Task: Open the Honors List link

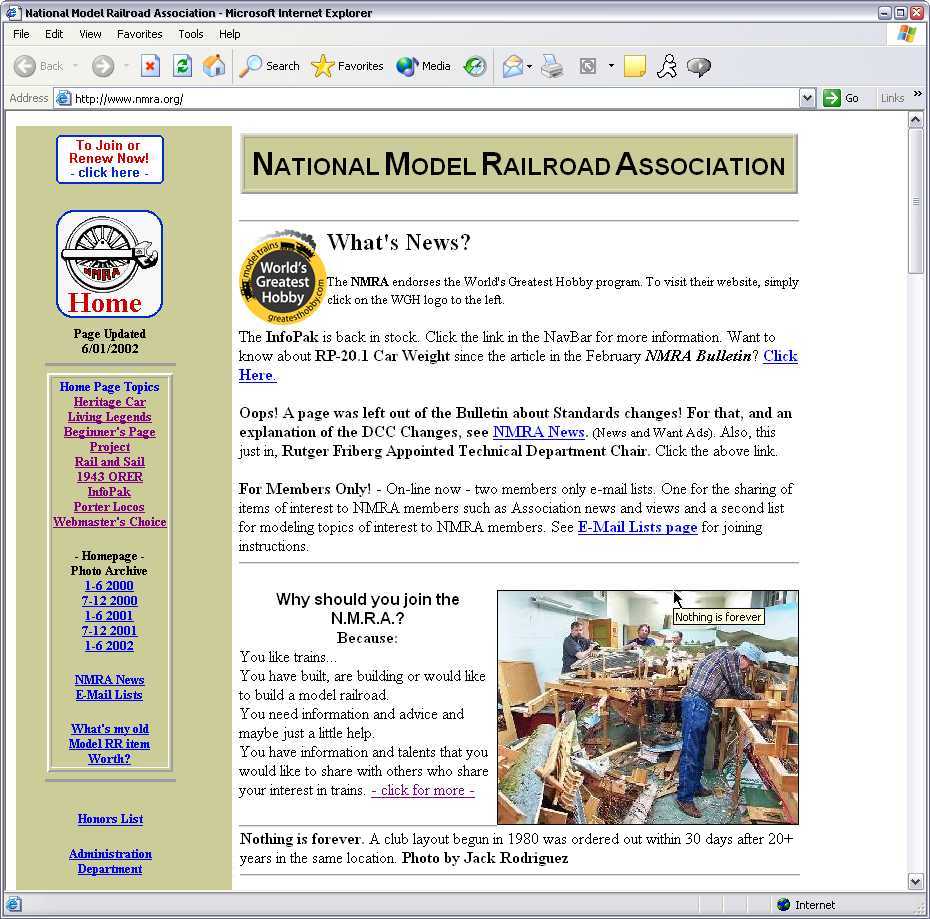Action: tap(110, 819)
